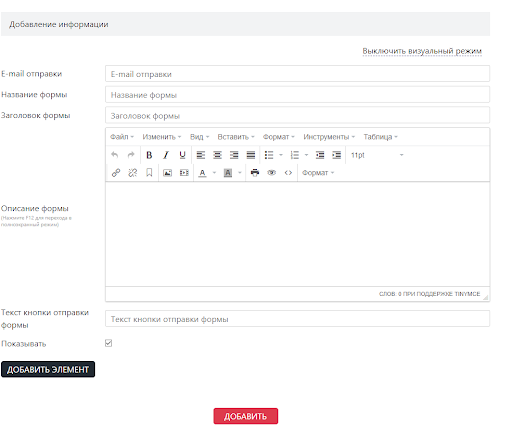Open the Файл menu

click(x=122, y=137)
